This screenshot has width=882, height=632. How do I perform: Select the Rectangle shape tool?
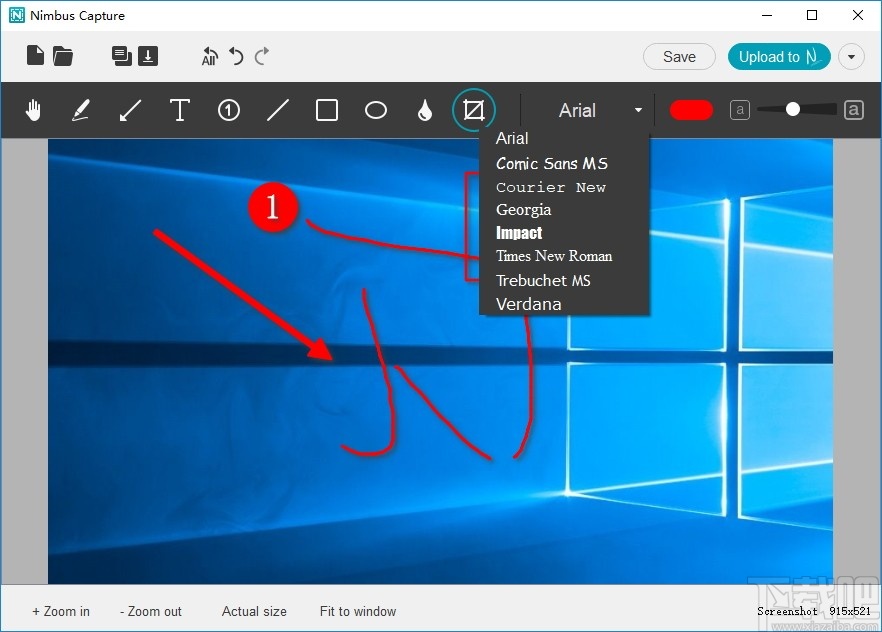326,110
